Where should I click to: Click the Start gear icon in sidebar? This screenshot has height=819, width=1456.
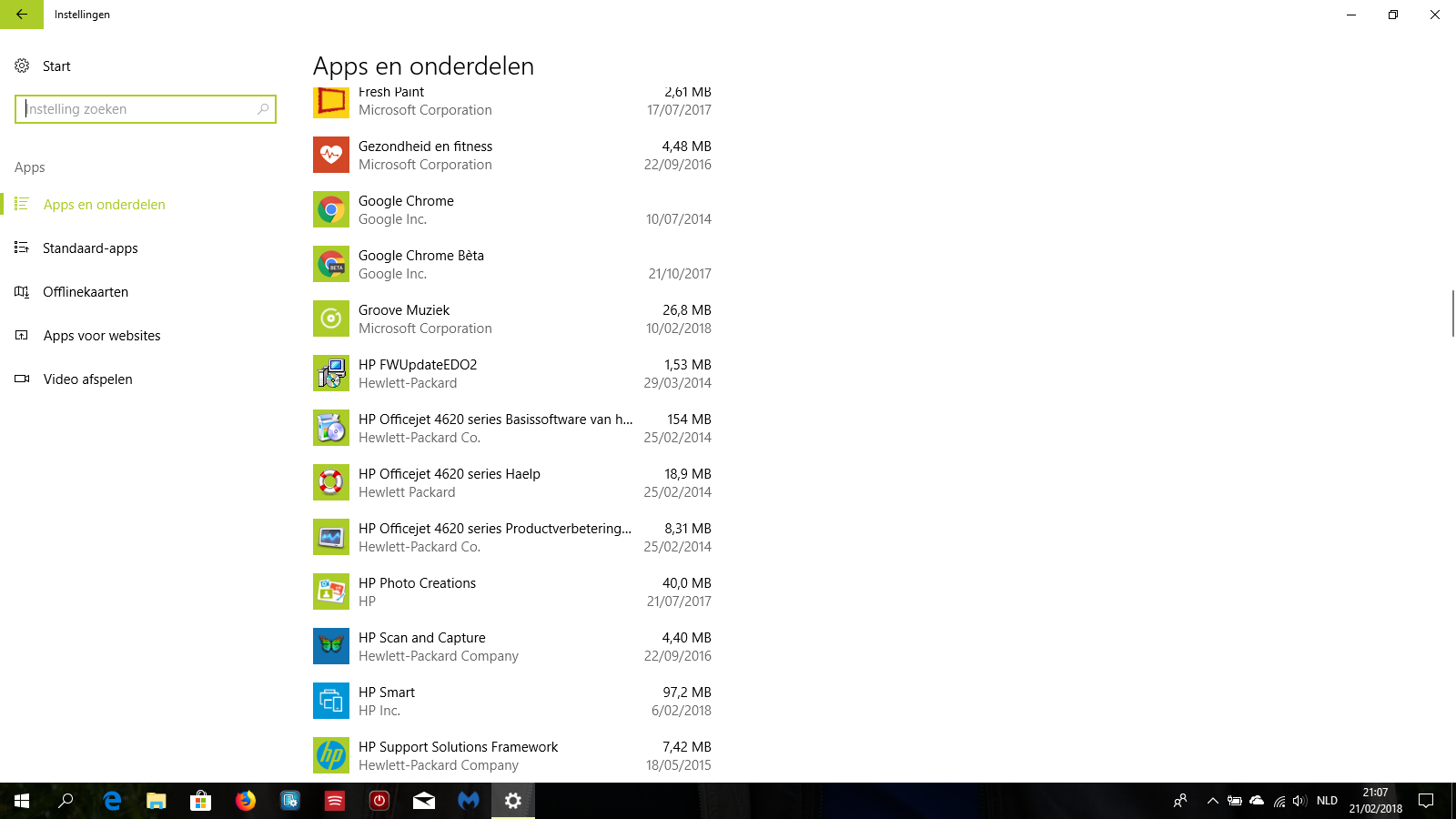tap(22, 66)
